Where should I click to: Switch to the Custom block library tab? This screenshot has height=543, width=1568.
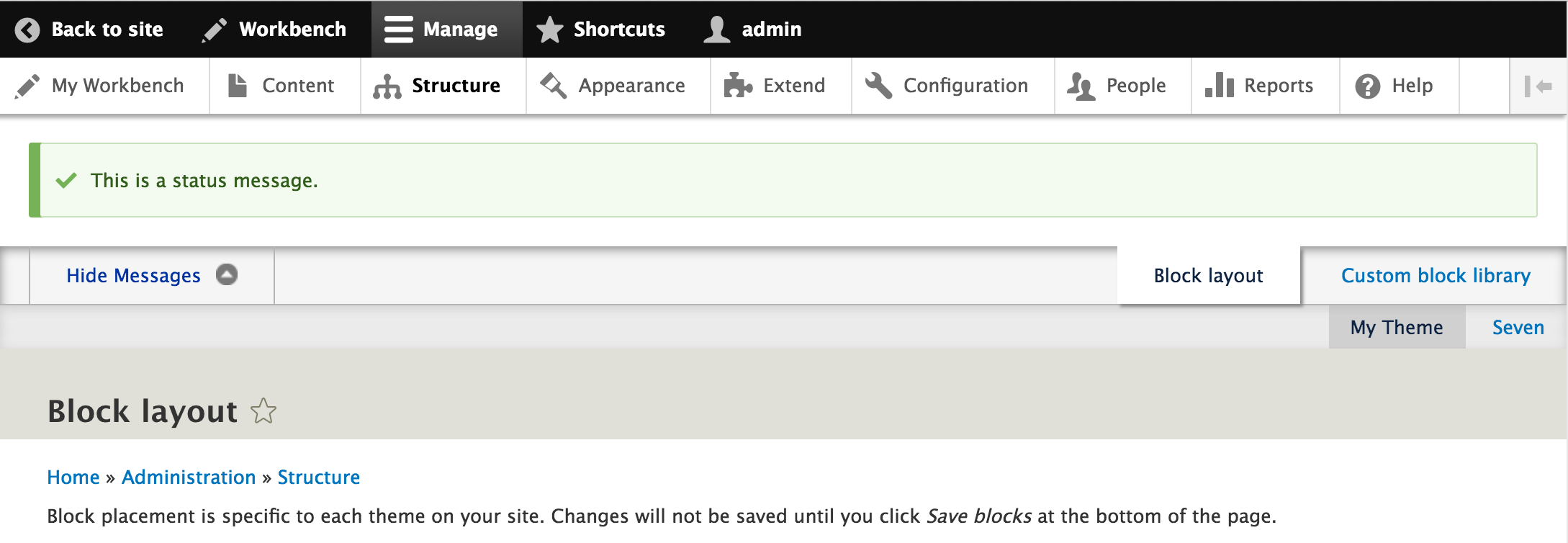1436,276
